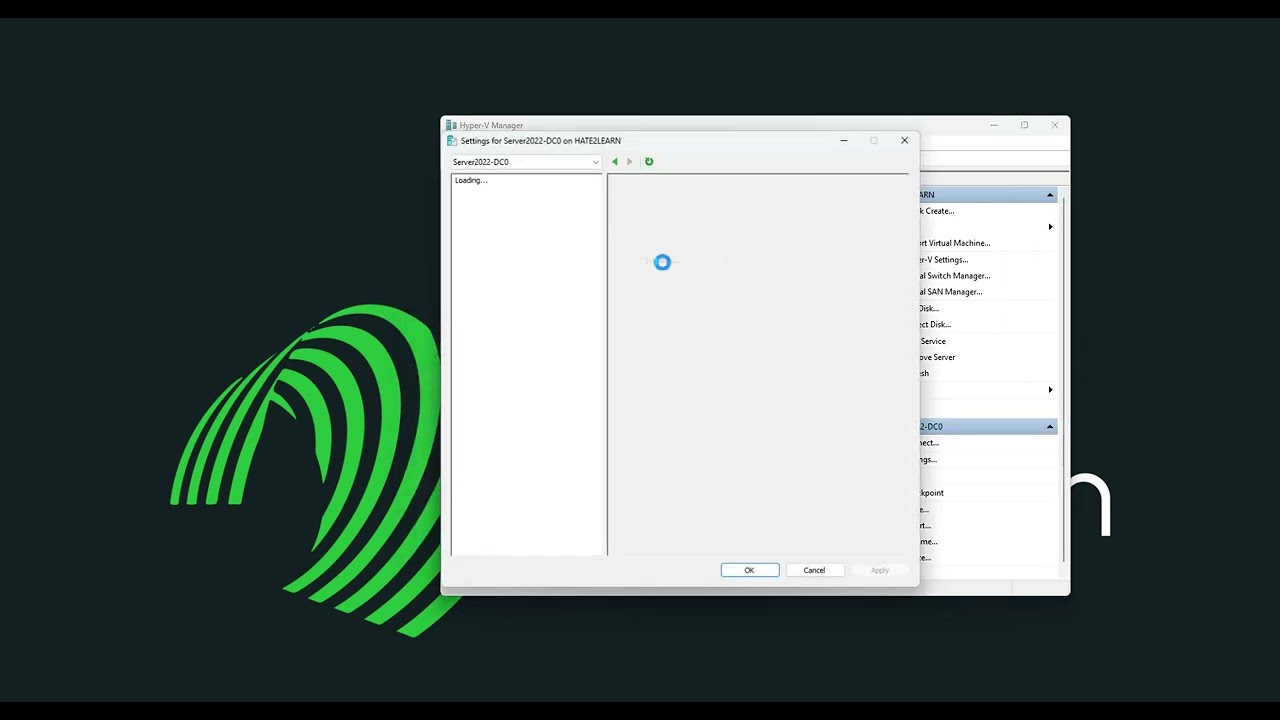Close the Hyper-V Manager window

(1055, 125)
